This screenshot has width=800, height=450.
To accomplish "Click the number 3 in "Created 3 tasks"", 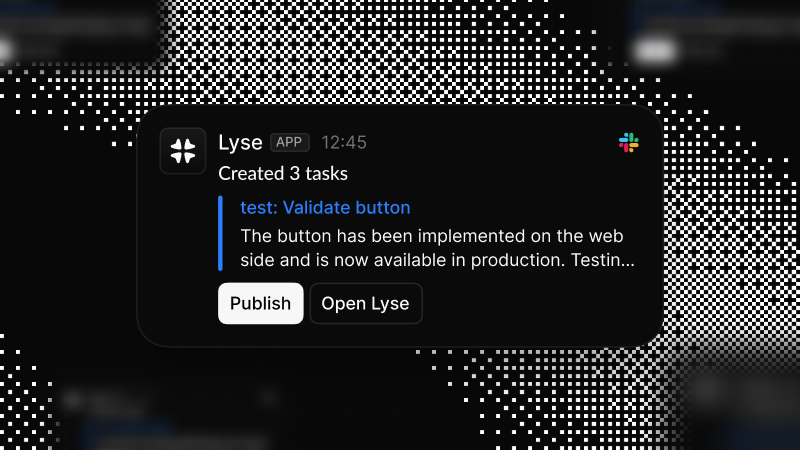I will coord(293,173).
